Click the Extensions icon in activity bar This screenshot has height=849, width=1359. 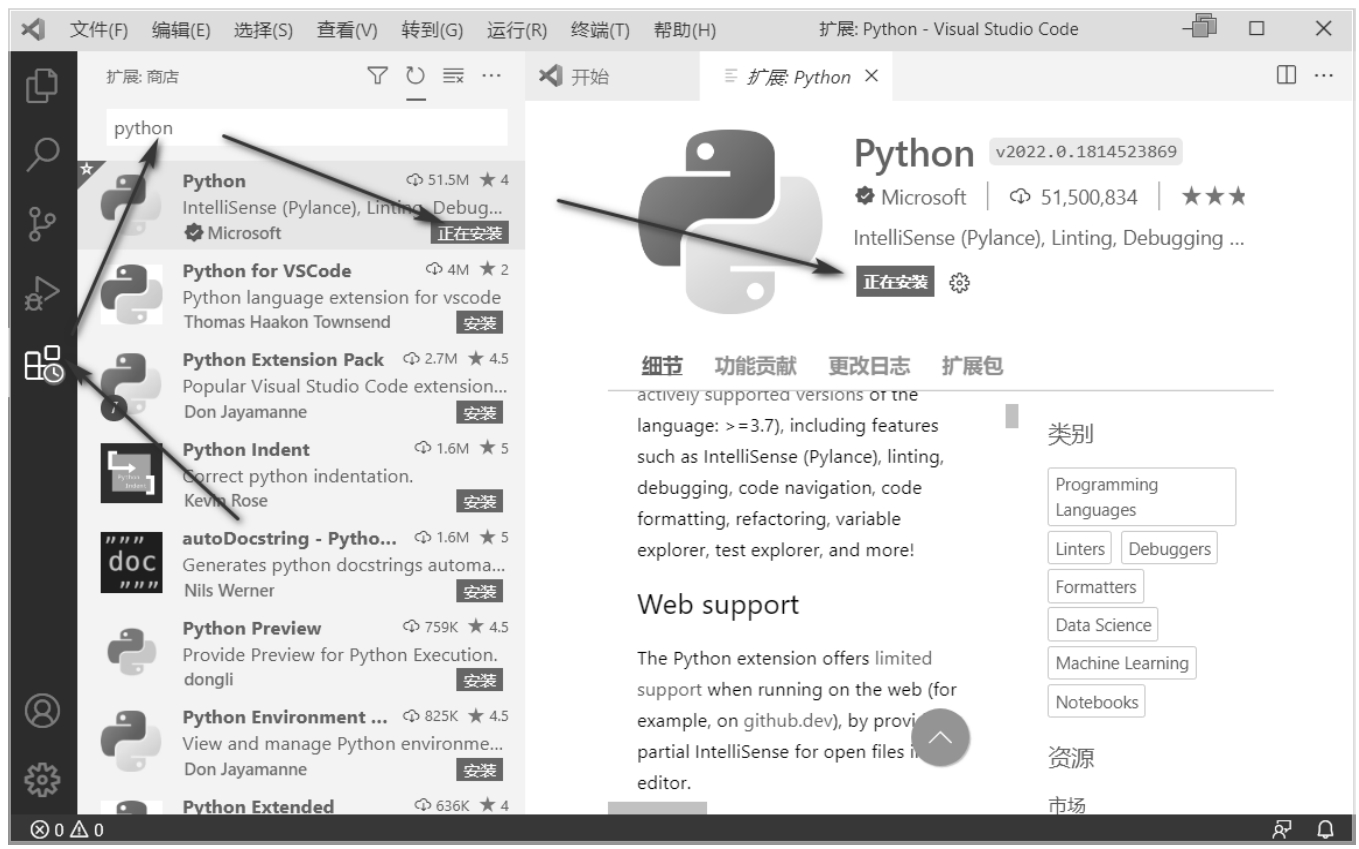pyautogui.click(x=43, y=362)
